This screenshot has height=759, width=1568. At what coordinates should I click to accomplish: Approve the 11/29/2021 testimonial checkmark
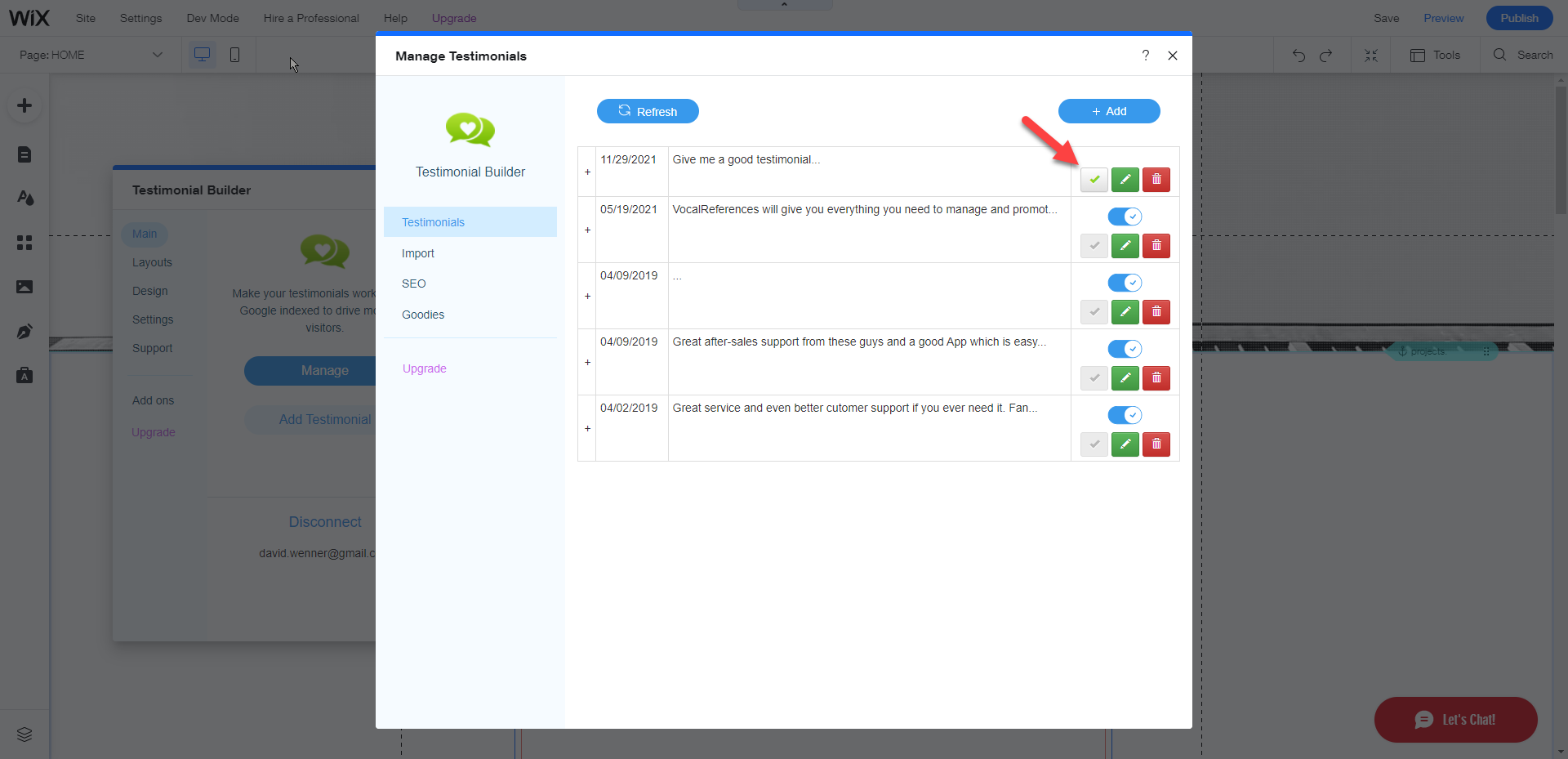1094,180
